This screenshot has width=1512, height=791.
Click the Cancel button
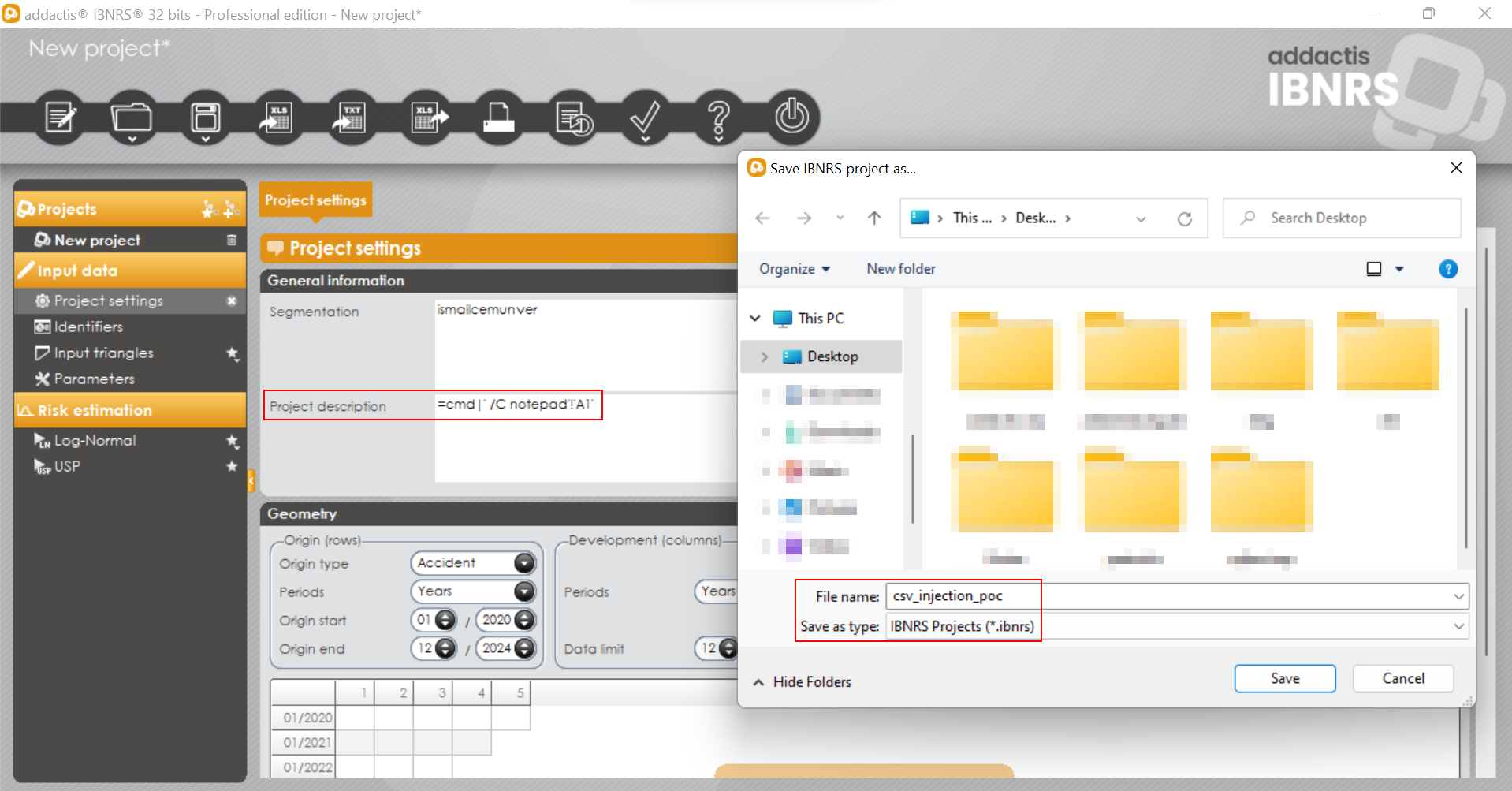click(x=1403, y=678)
